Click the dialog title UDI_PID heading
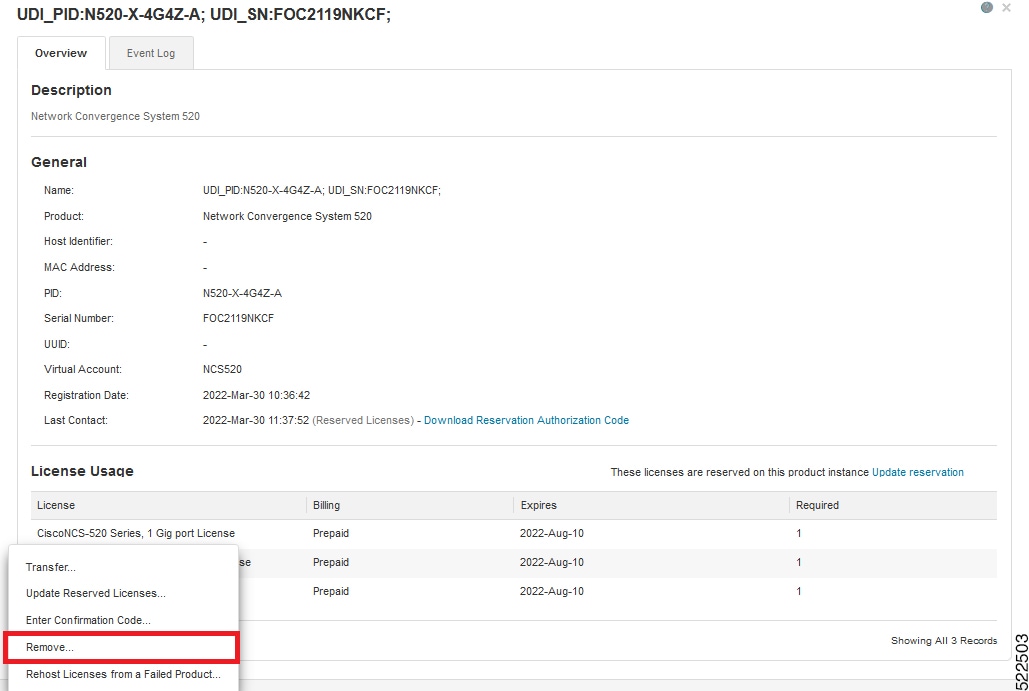 pos(203,14)
